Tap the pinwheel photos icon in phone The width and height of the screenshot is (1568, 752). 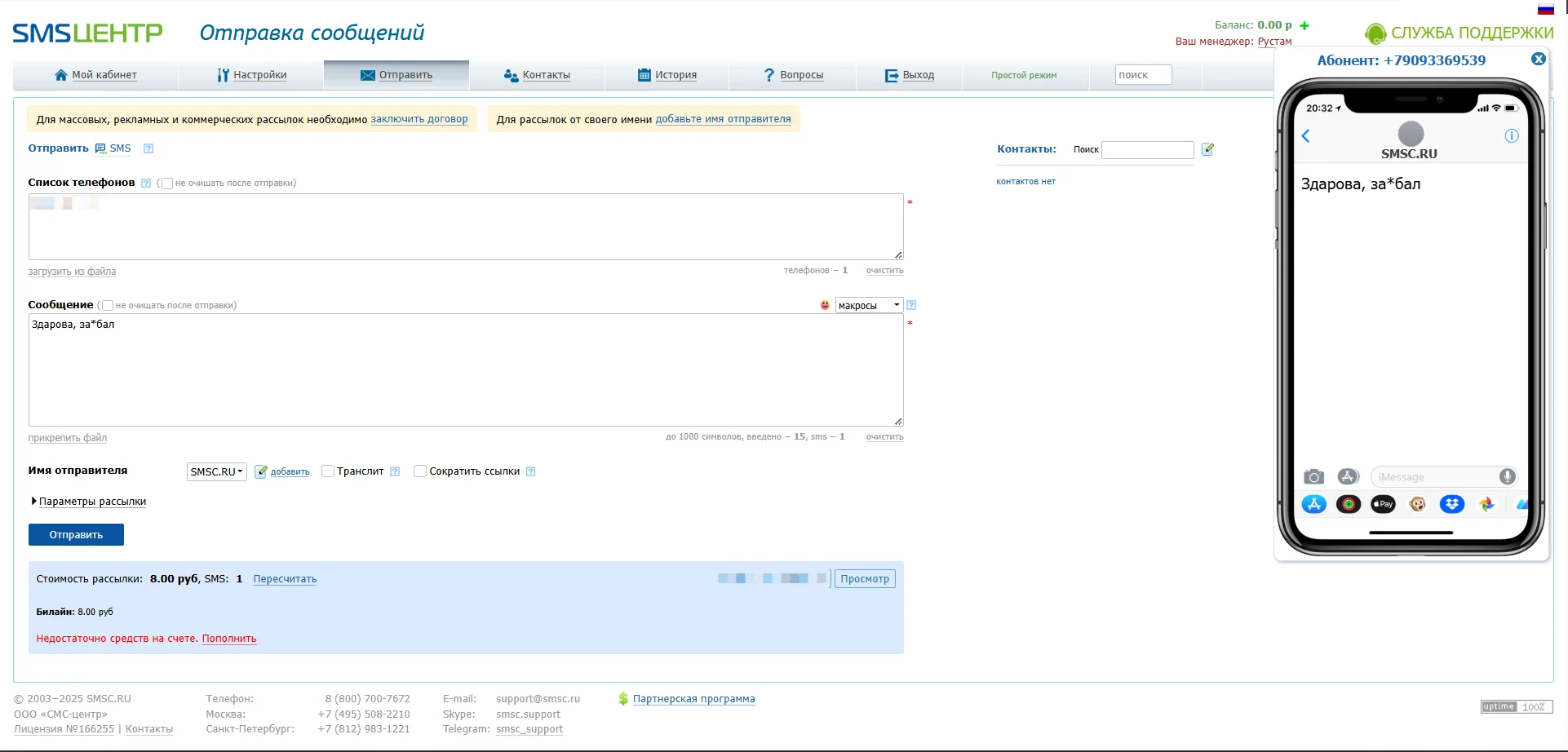click(1486, 504)
